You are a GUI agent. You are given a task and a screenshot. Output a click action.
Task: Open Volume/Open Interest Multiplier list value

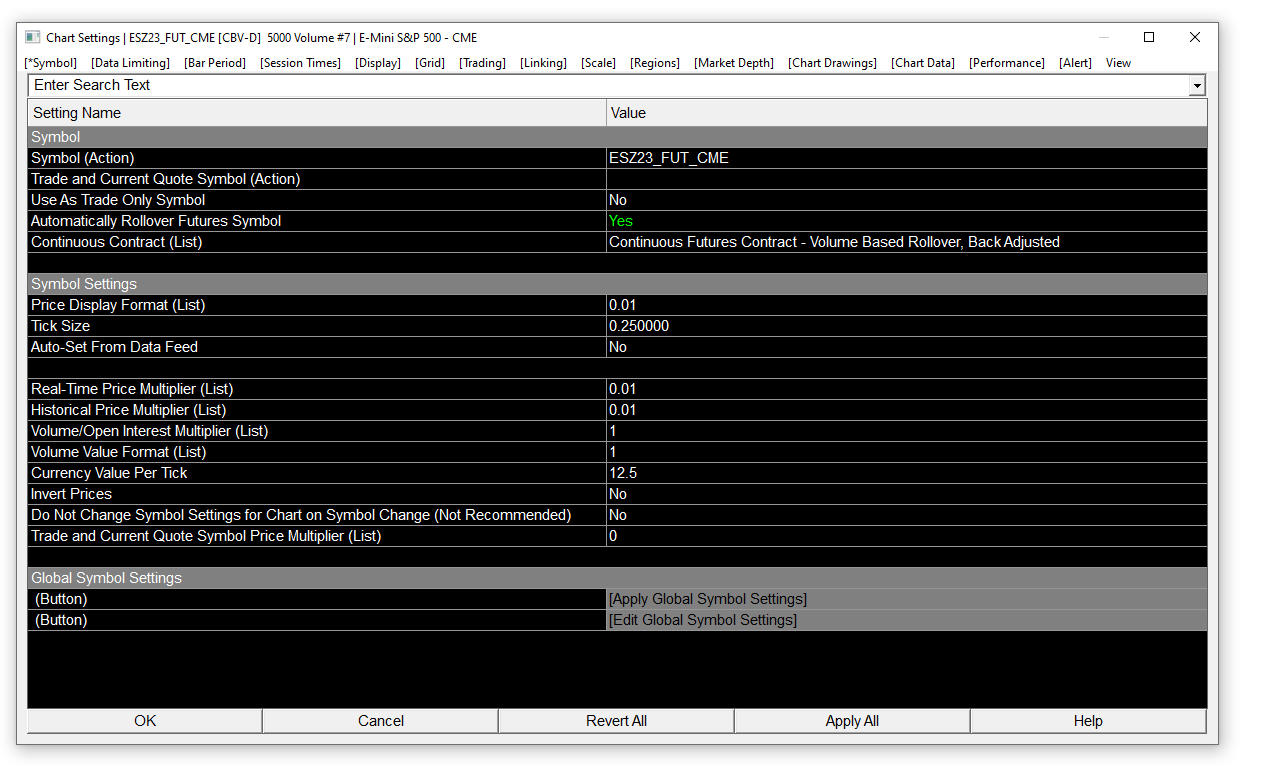pos(906,431)
